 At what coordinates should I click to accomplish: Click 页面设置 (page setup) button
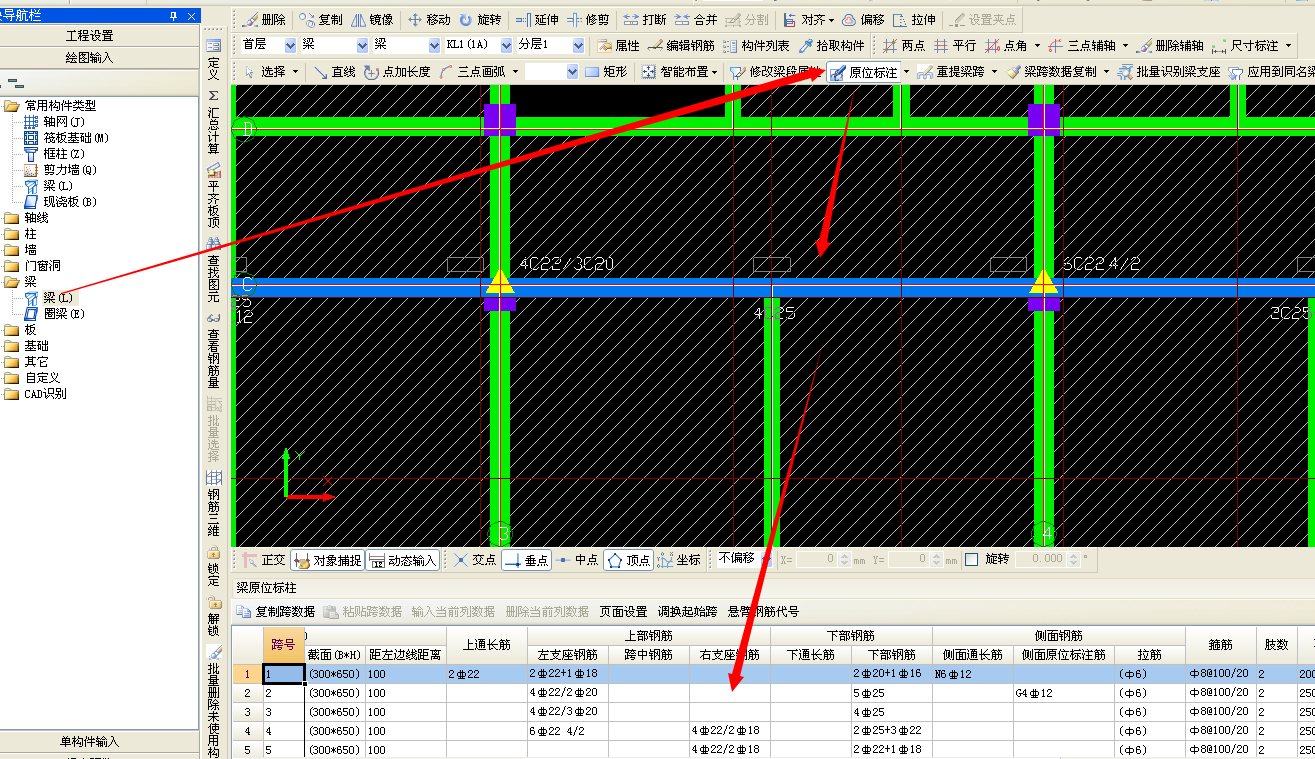coord(623,612)
